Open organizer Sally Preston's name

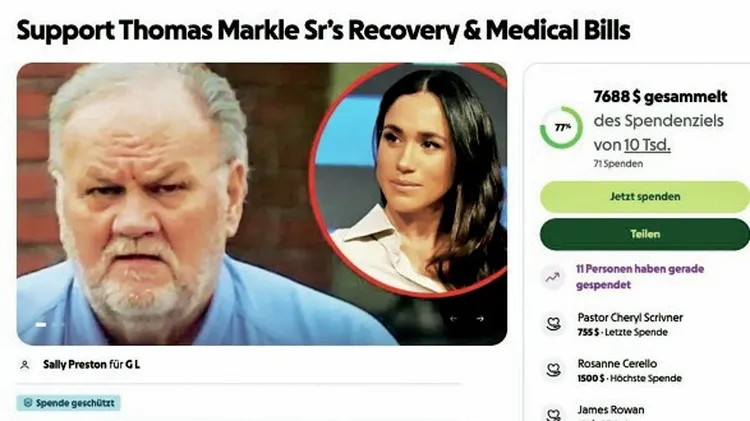(75, 365)
